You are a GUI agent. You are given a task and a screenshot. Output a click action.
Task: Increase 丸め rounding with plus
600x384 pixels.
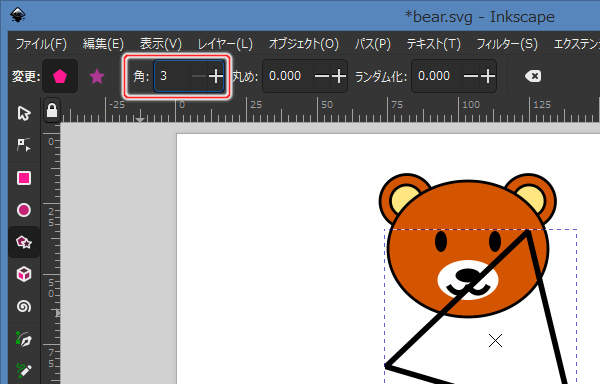point(339,76)
